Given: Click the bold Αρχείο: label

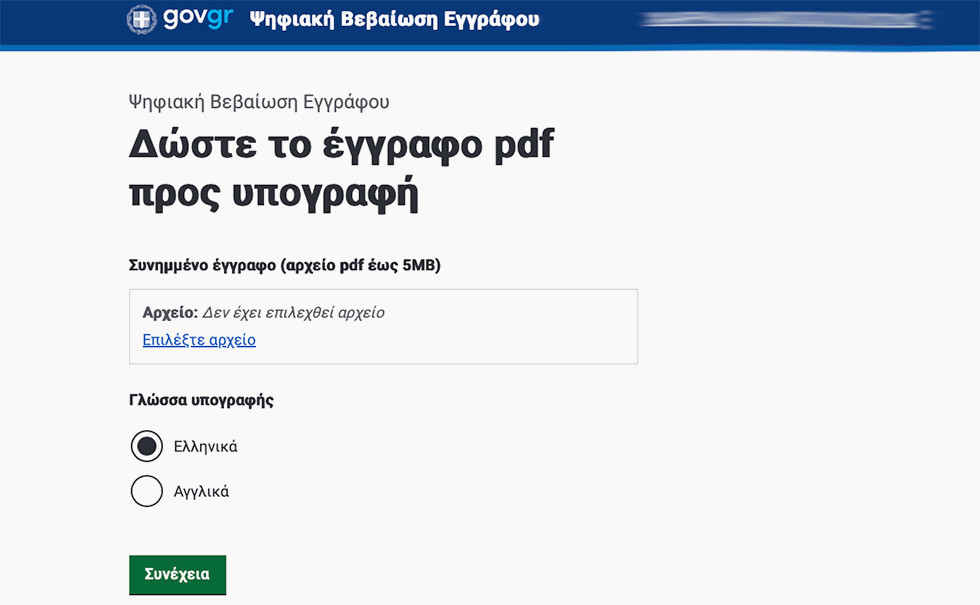Looking at the screenshot, I should point(170,312).
